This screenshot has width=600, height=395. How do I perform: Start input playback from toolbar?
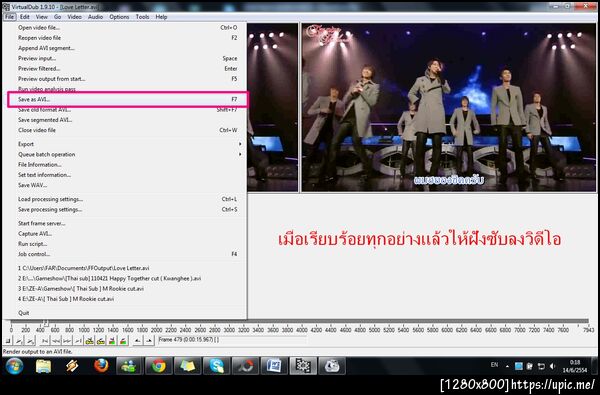19,341
